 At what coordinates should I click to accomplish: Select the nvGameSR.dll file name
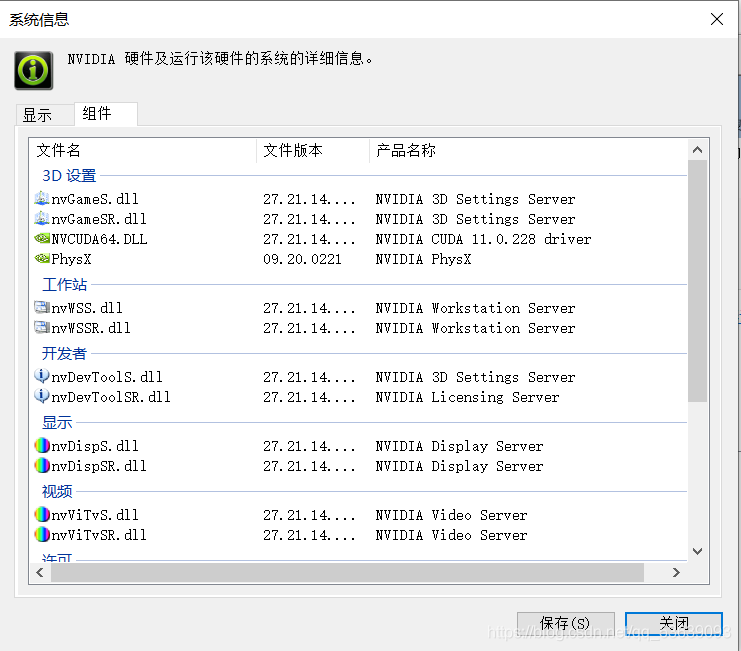pos(99,219)
